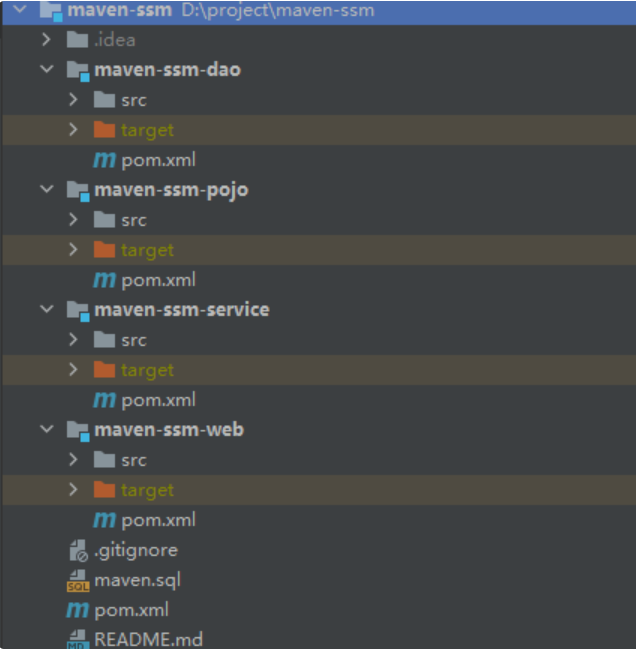Expand the target folder under maven-ssm-web

73,490
